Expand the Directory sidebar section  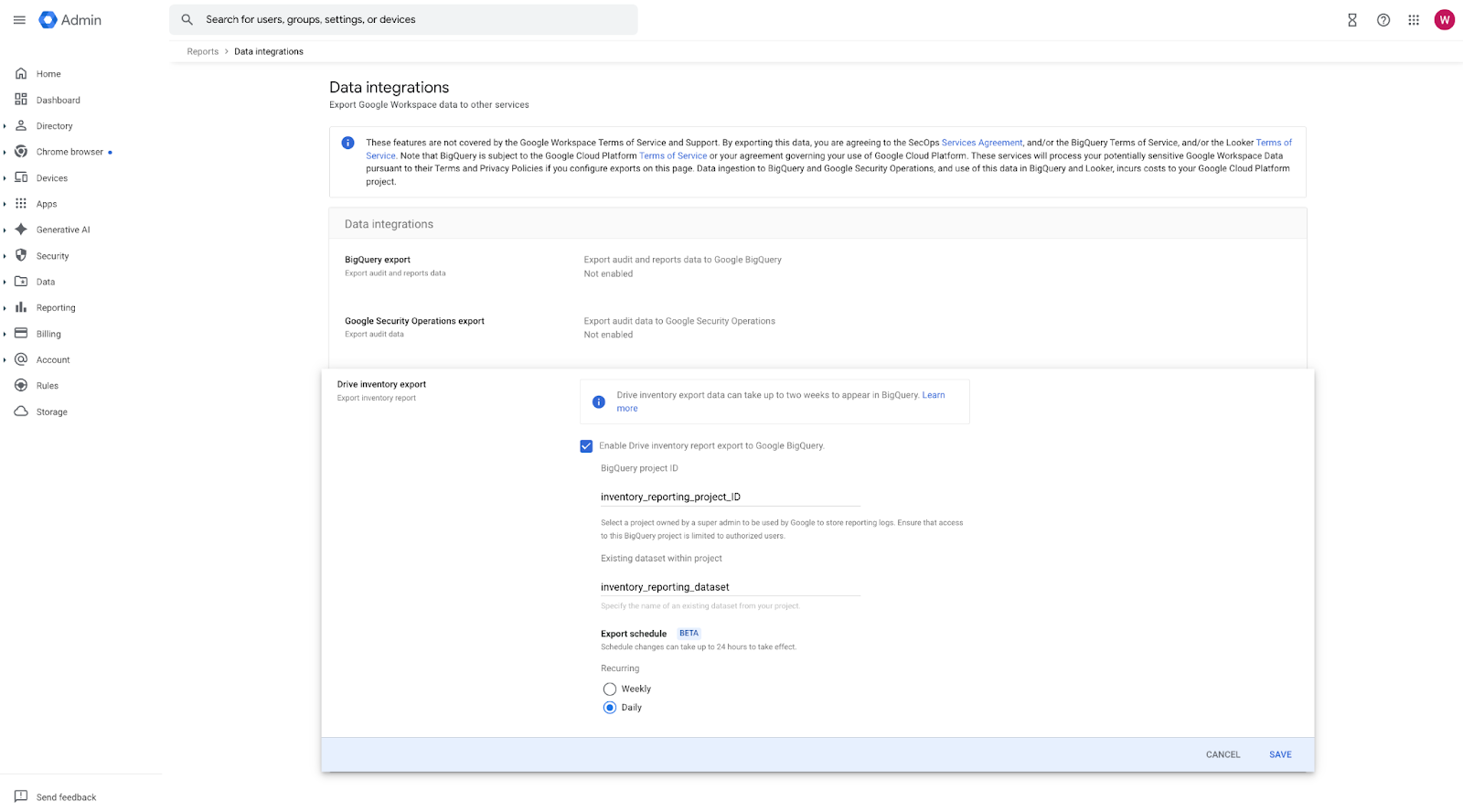click(5, 126)
